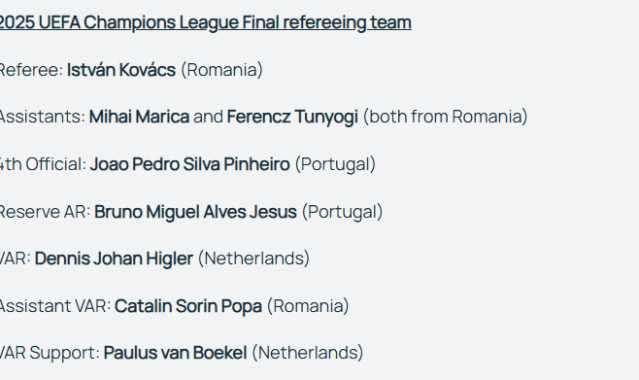Click the 2025 UEFA Champions League Final heading
This screenshot has width=639, height=380.
pos(205,22)
